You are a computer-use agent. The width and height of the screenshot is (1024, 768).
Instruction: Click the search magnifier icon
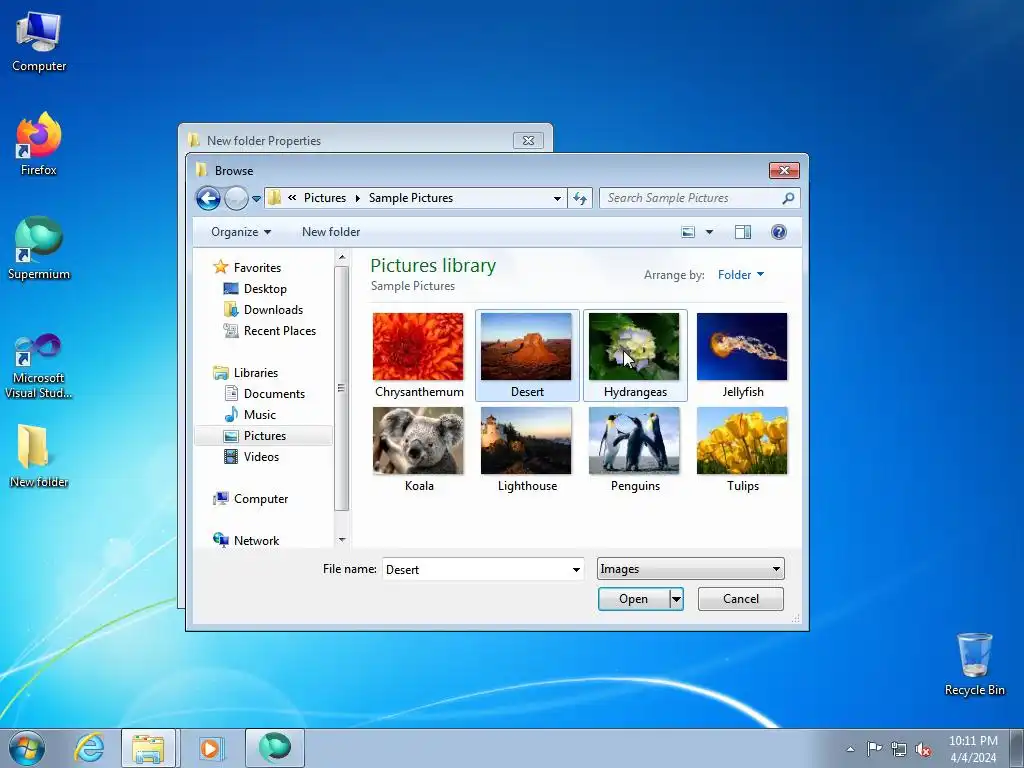[x=788, y=198]
